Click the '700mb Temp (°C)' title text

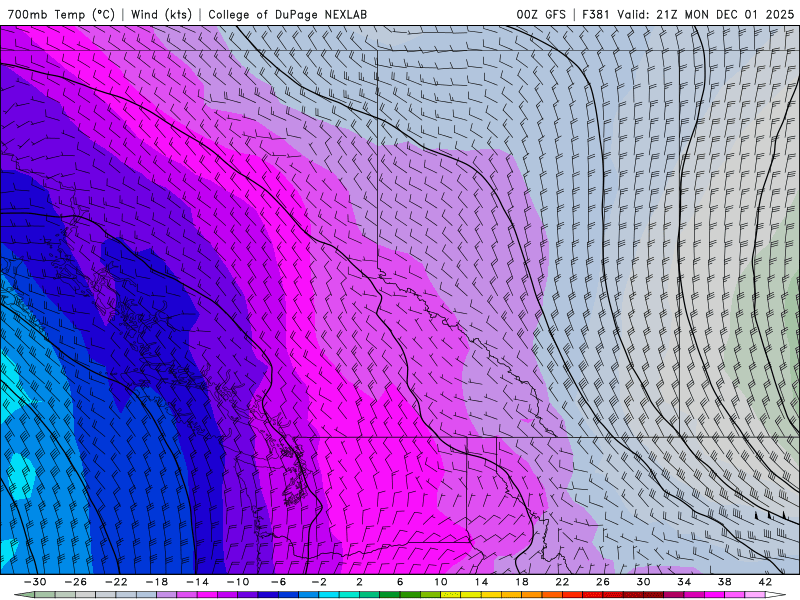coord(62,14)
